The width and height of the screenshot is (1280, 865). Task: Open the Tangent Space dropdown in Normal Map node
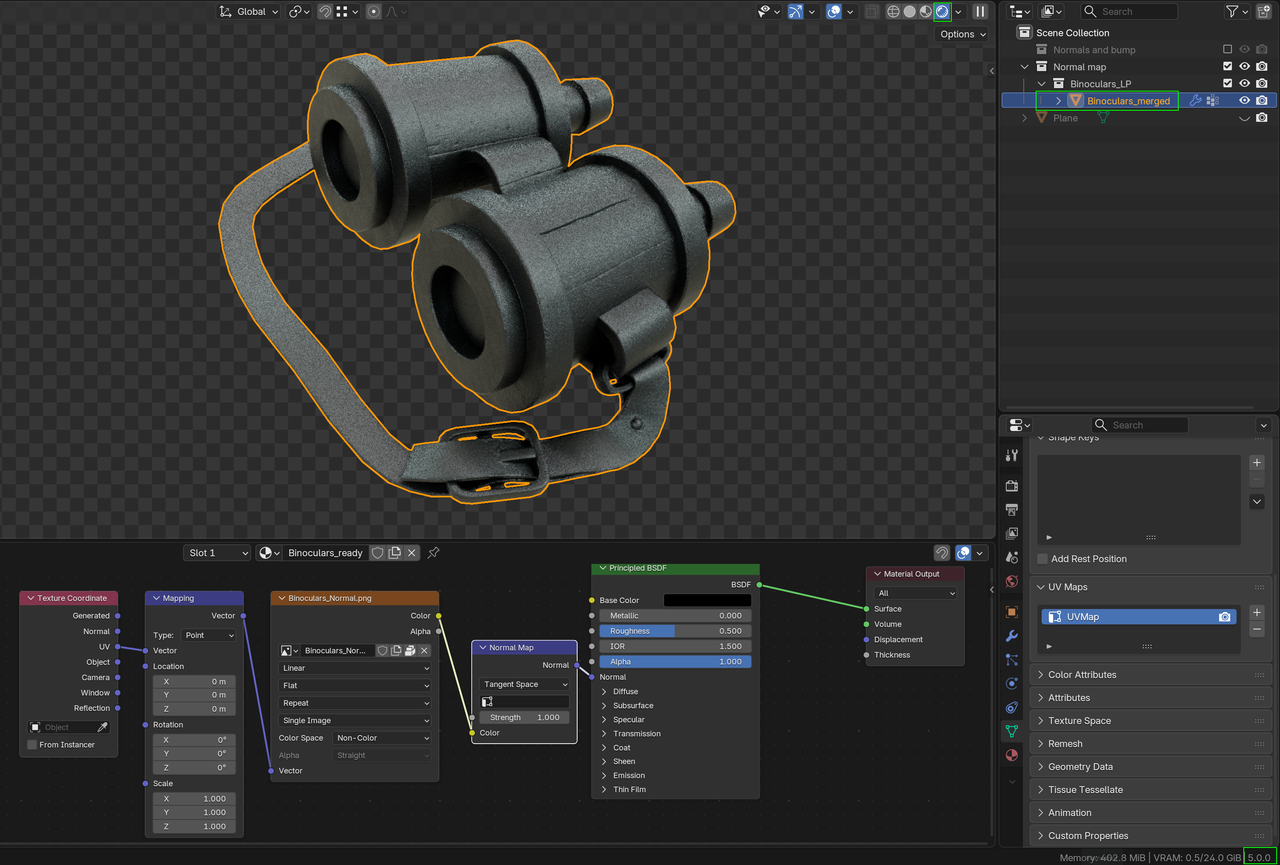(x=524, y=684)
